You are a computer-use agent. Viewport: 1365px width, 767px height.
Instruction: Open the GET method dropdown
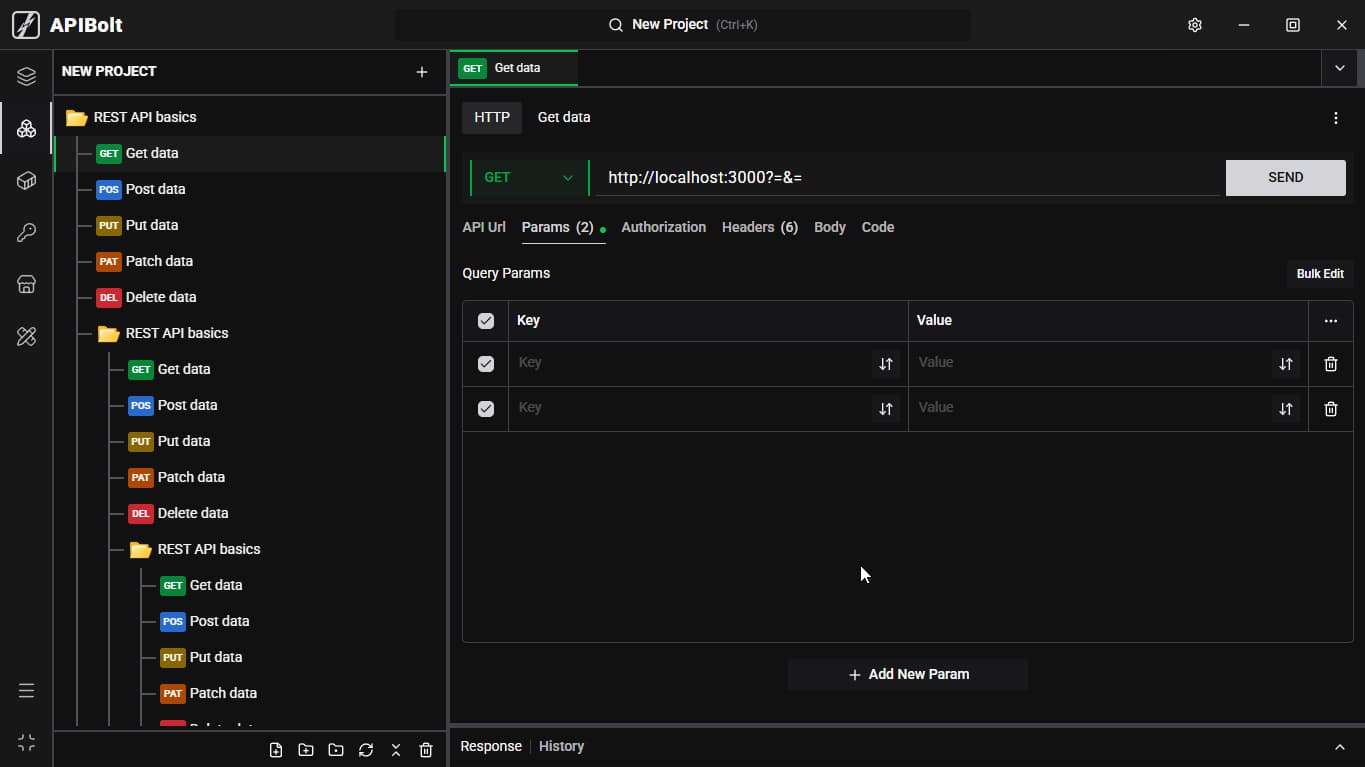(529, 178)
